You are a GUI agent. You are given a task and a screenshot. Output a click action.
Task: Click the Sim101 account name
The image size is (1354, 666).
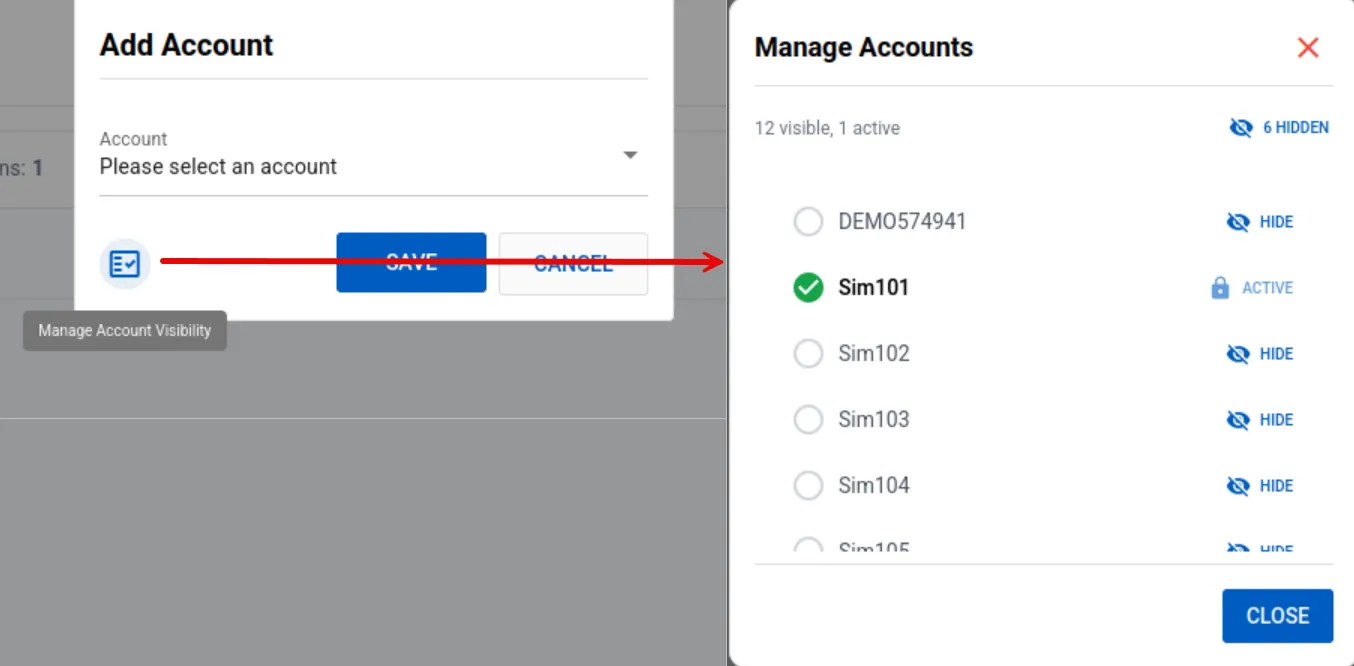click(x=874, y=288)
